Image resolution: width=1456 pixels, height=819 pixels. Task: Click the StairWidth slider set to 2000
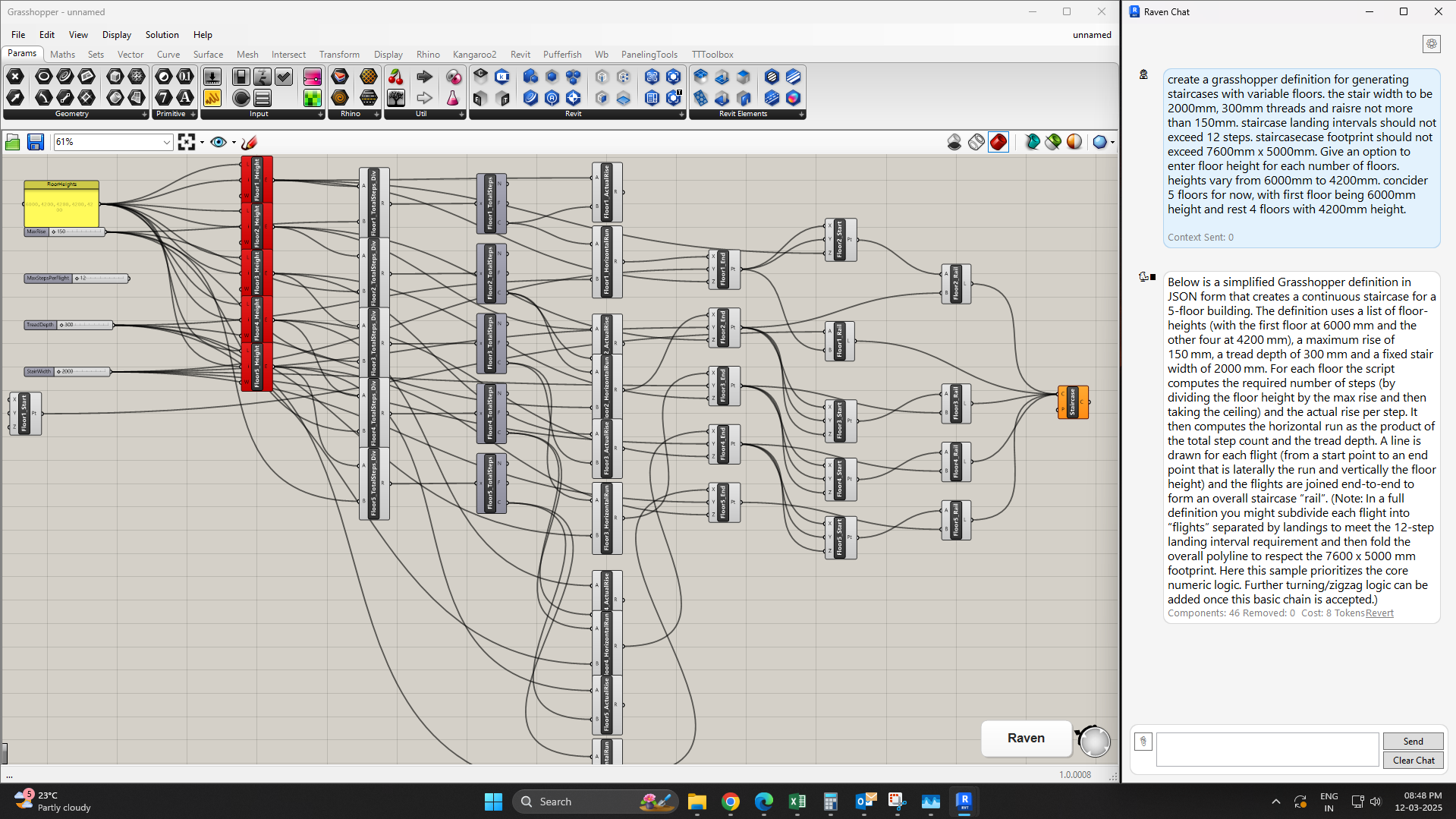[67, 371]
